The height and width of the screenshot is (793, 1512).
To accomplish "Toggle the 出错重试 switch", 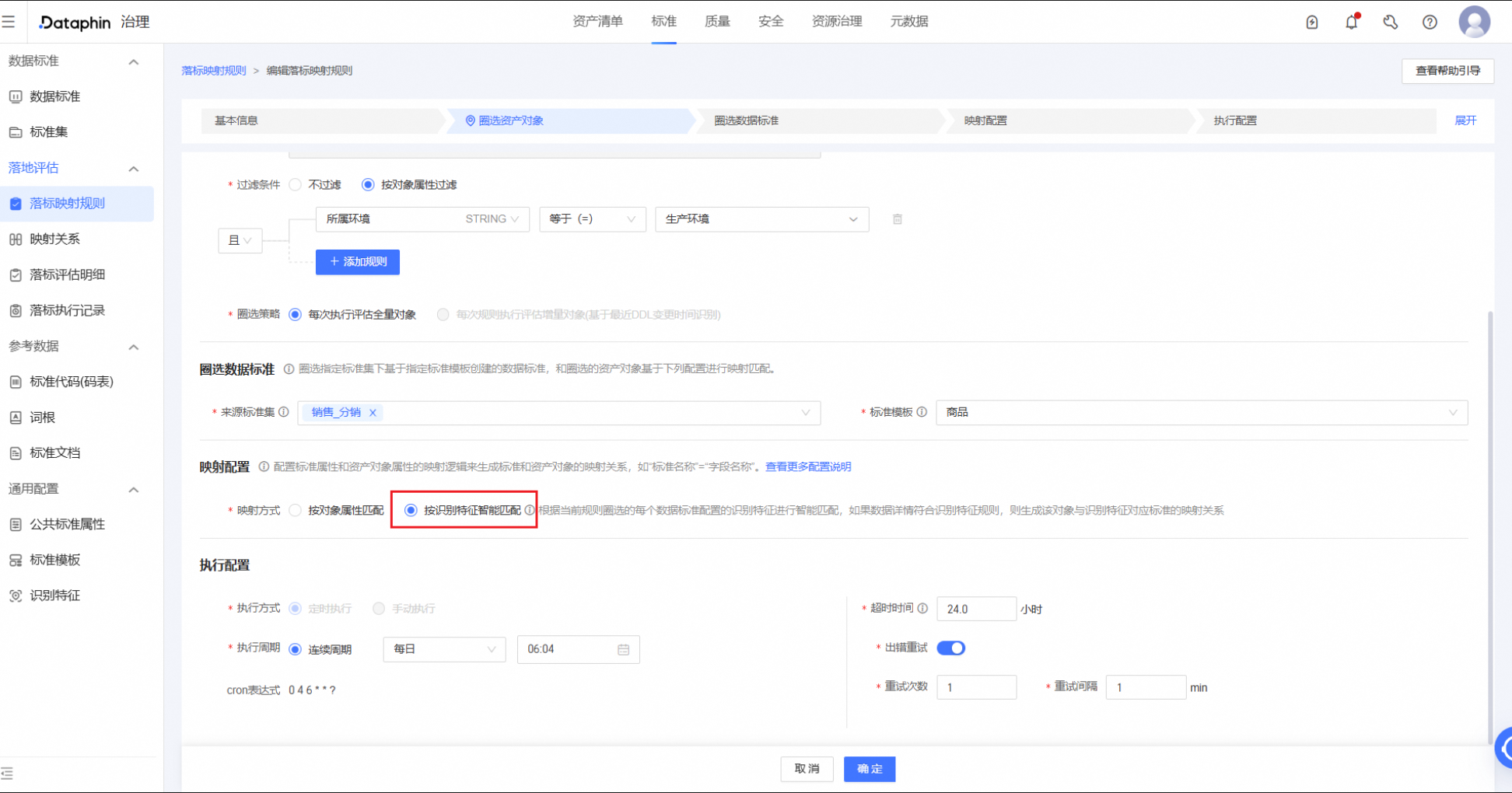I will coord(950,648).
